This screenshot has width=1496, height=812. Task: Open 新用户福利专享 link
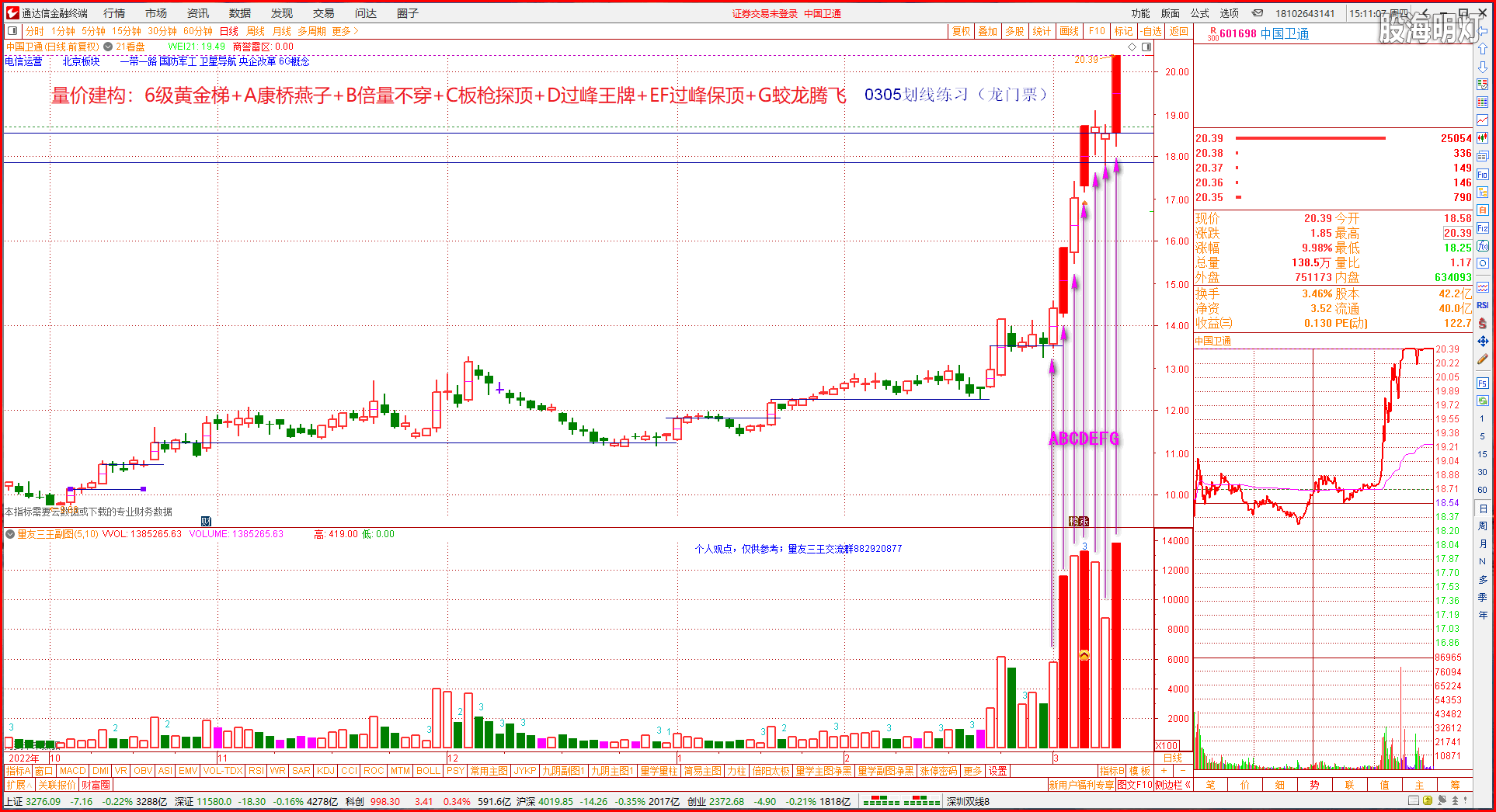coord(1081,785)
